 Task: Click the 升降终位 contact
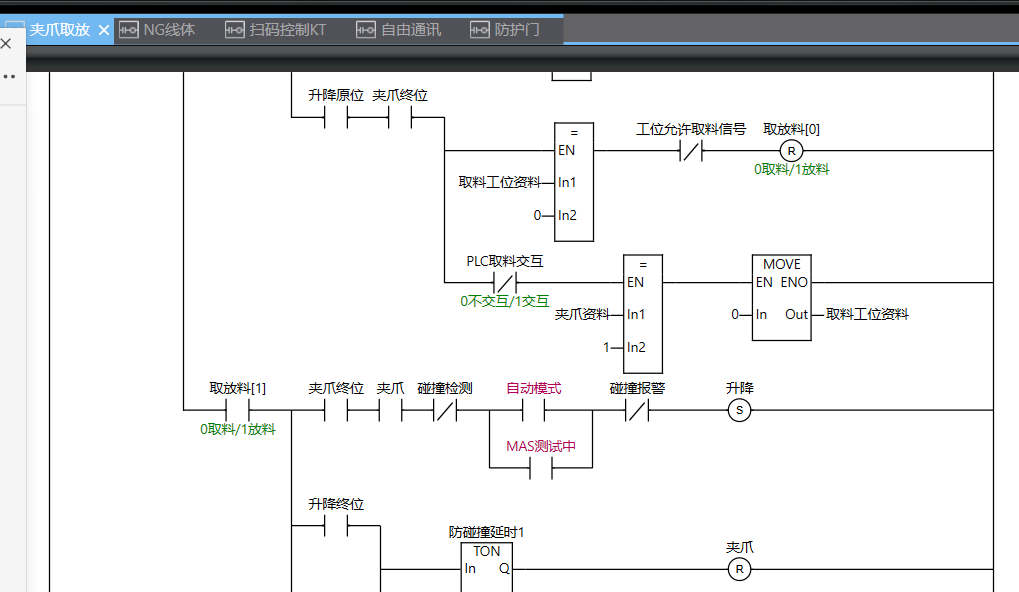tap(335, 527)
